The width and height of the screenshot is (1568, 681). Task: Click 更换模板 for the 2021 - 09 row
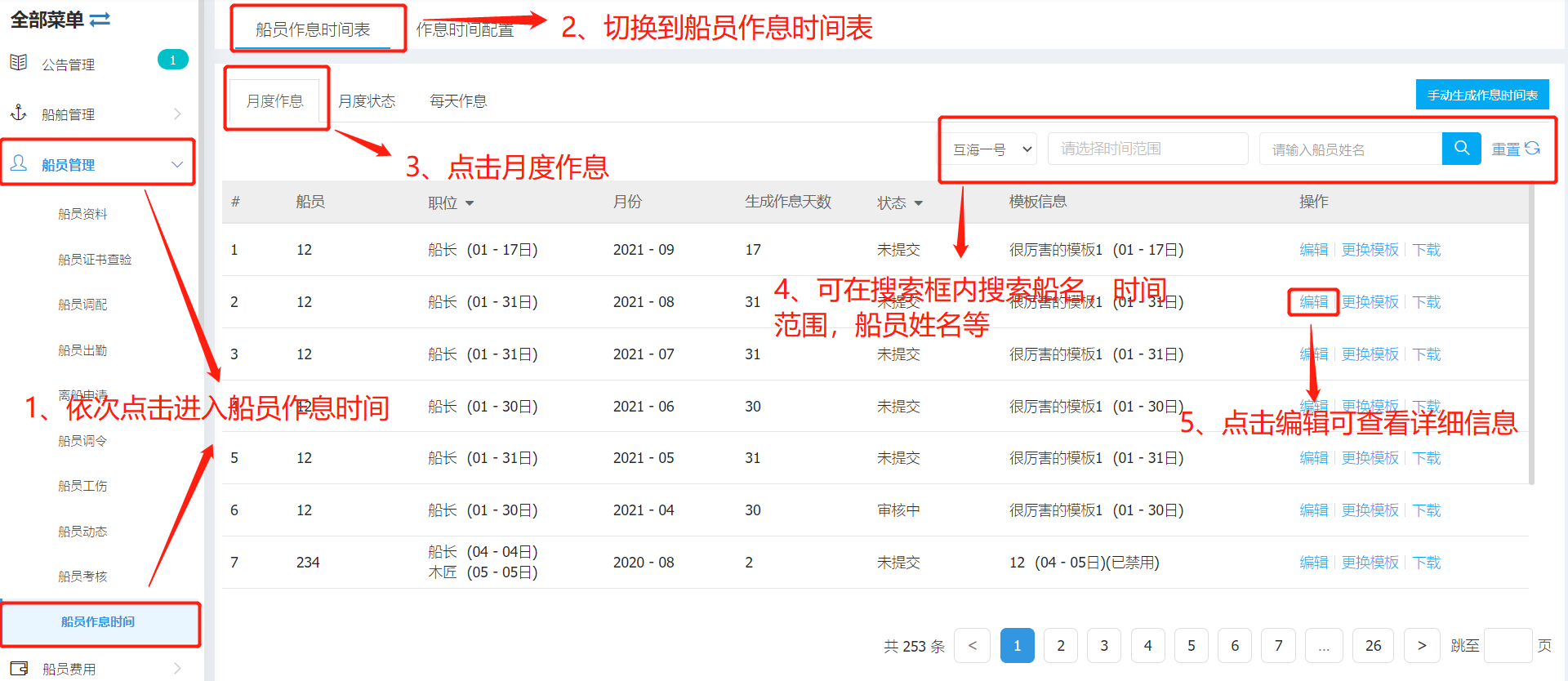[1370, 250]
